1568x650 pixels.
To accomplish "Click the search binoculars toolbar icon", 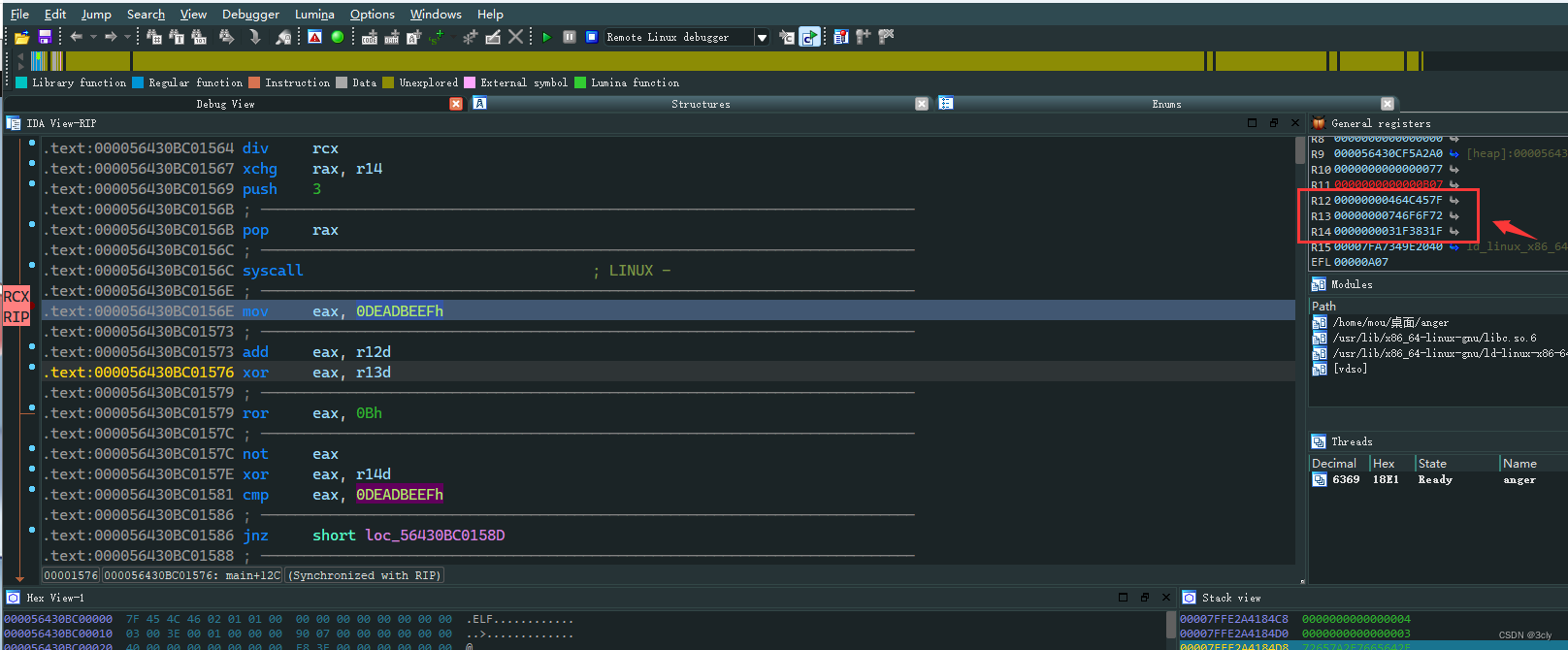I will 226,37.
